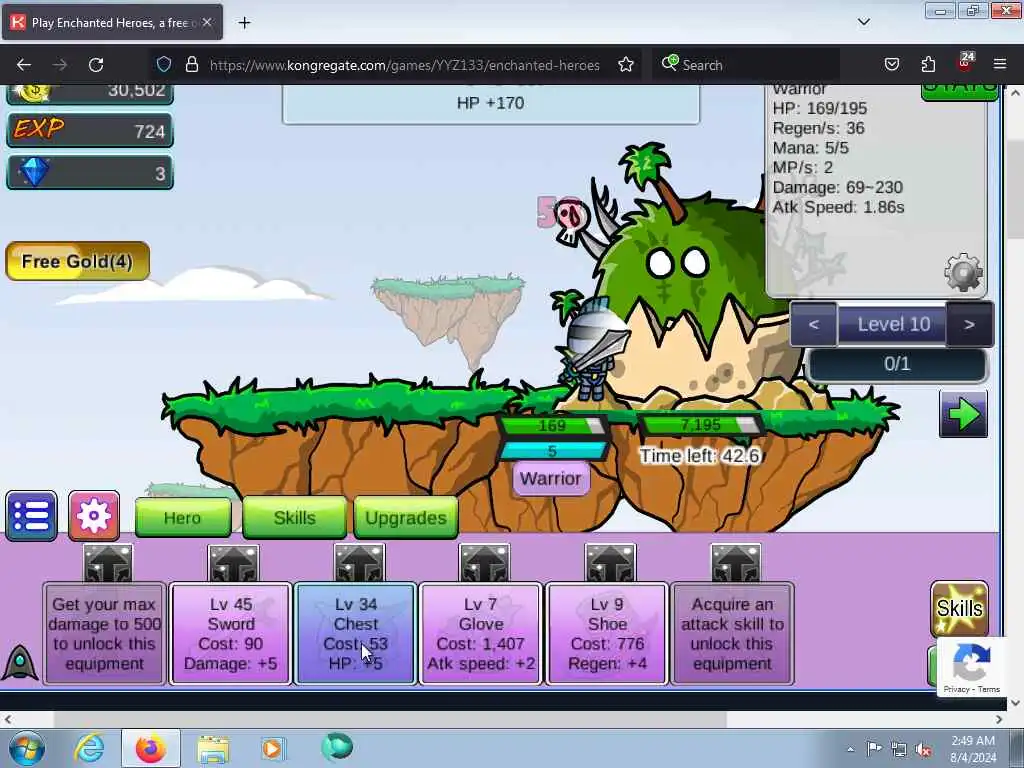The height and width of the screenshot is (768, 1024).
Task: Click the green arrow next-stage button
Action: [x=963, y=414]
